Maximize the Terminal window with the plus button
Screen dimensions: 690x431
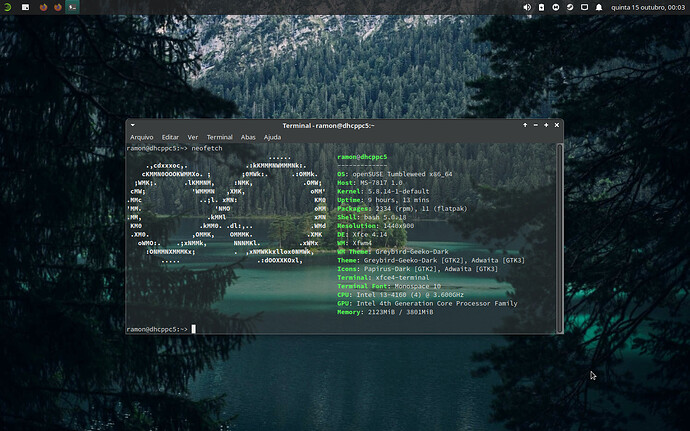(x=546, y=125)
